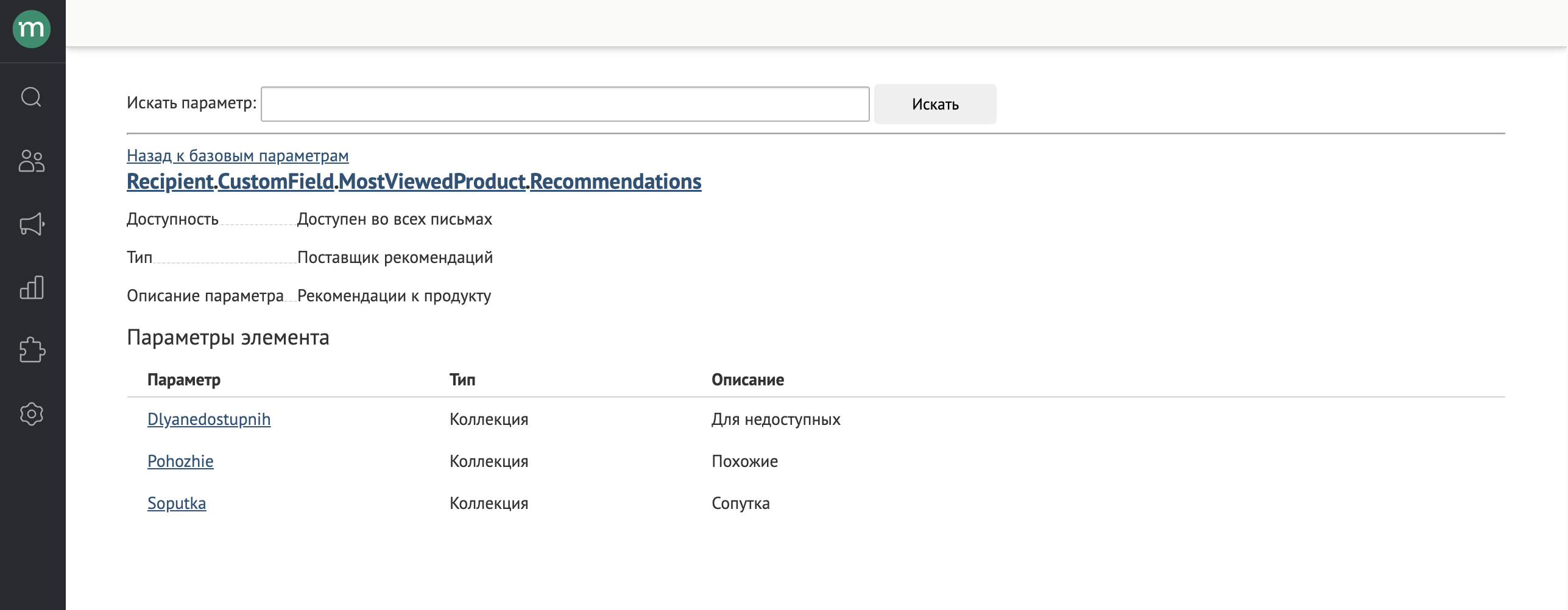Select 'Рекомендации к продукту' description value
Screen dimensions: 1568x610
394,296
